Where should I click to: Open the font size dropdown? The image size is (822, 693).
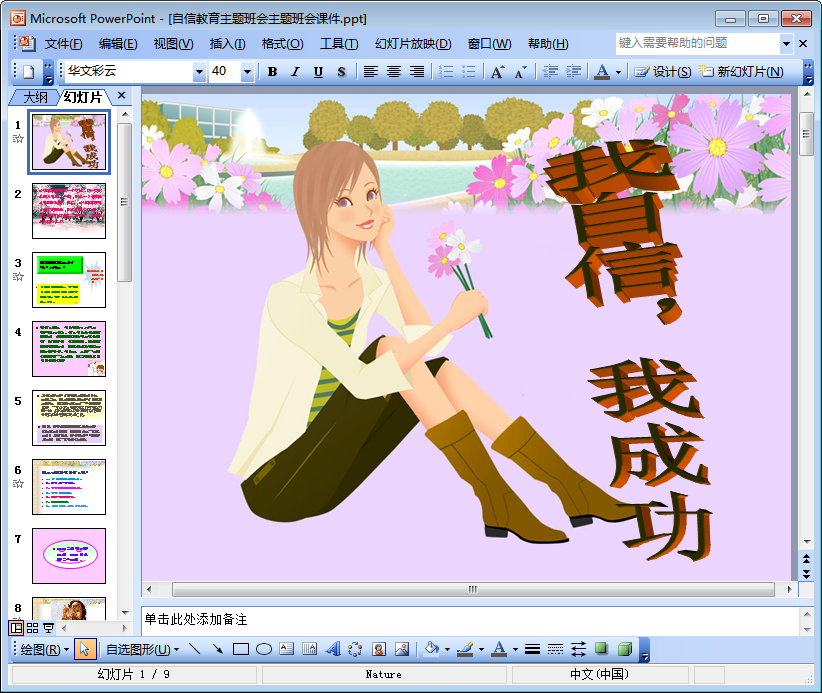(x=247, y=72)
